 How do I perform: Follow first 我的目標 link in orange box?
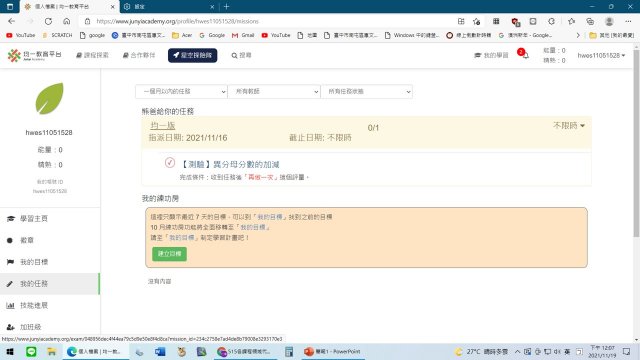(x=270, y=217)
